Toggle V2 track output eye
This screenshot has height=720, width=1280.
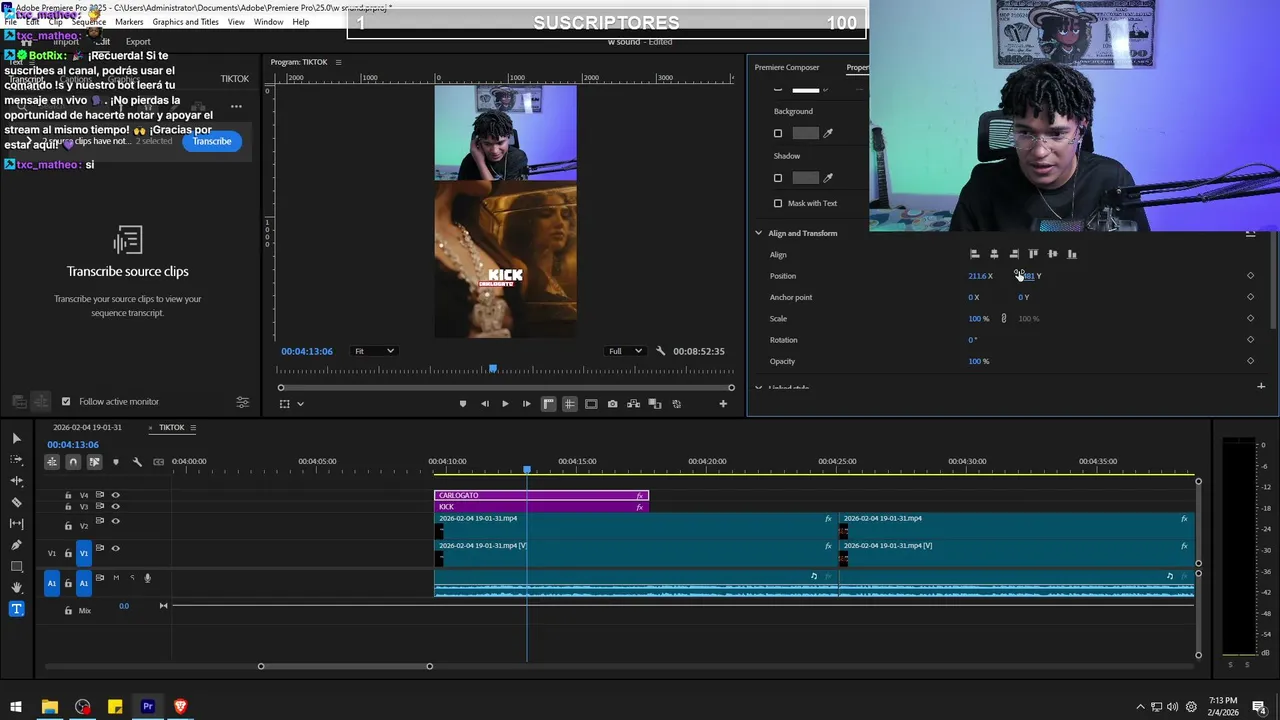point(115,522)
